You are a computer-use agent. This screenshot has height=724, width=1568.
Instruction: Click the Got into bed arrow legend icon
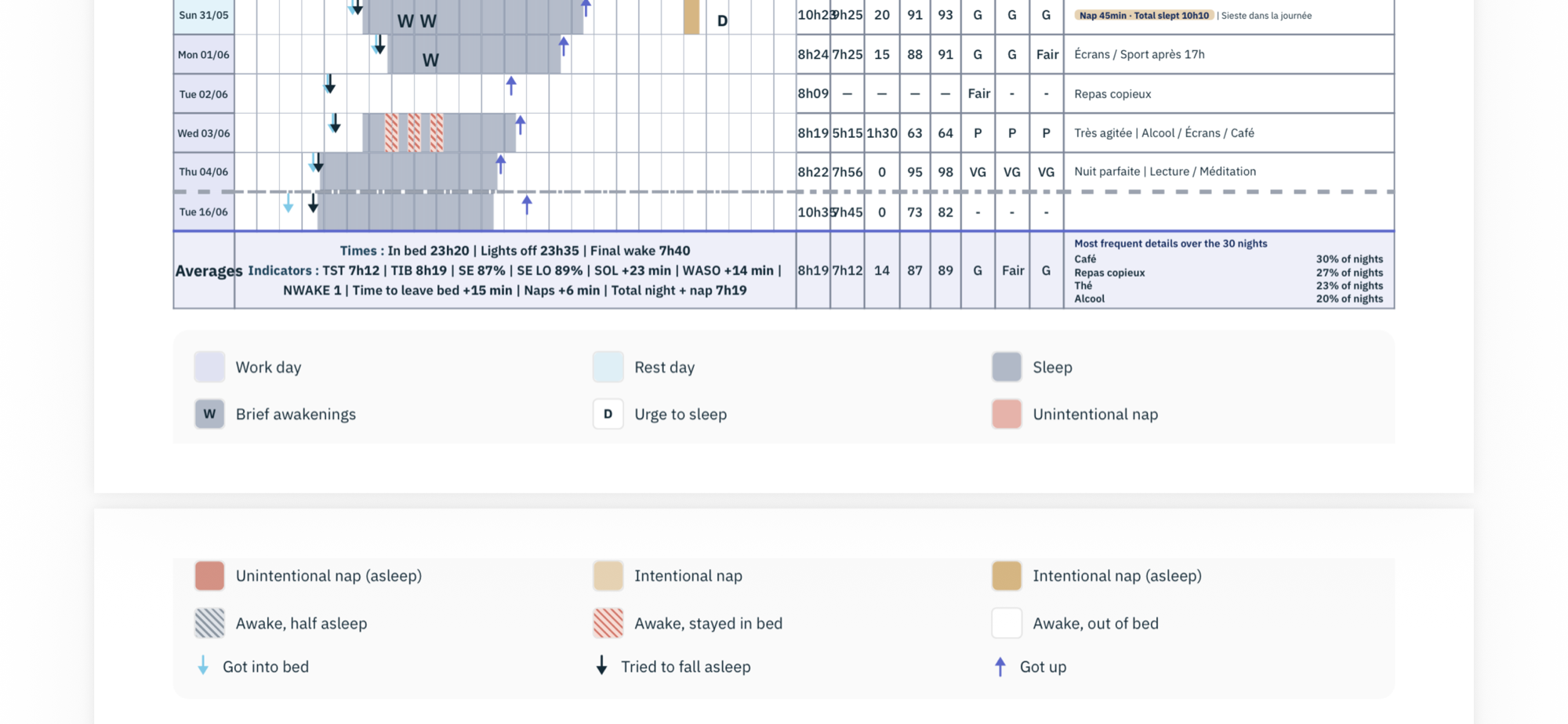203,666
